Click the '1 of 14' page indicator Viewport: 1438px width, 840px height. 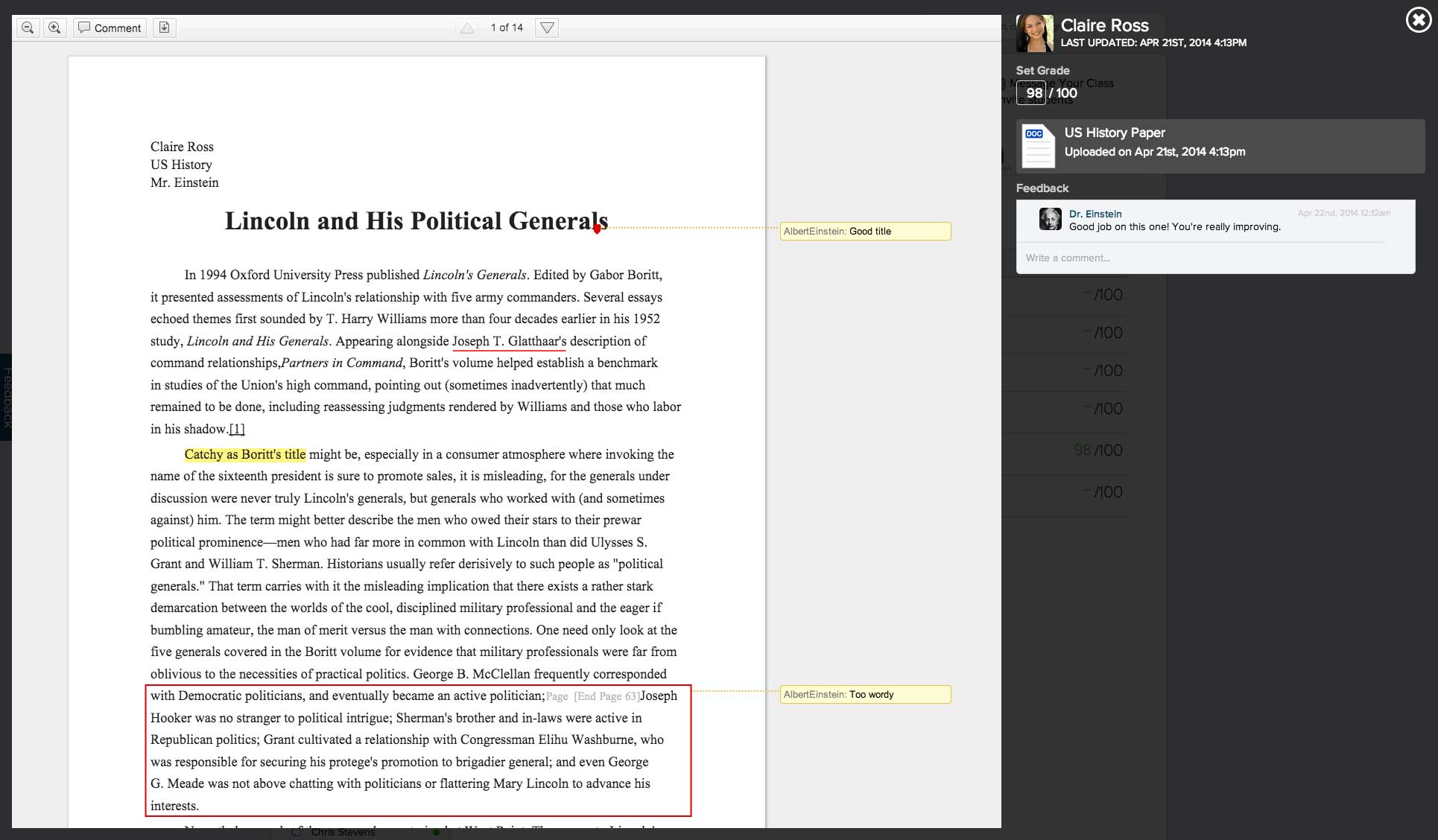(507, 28)
